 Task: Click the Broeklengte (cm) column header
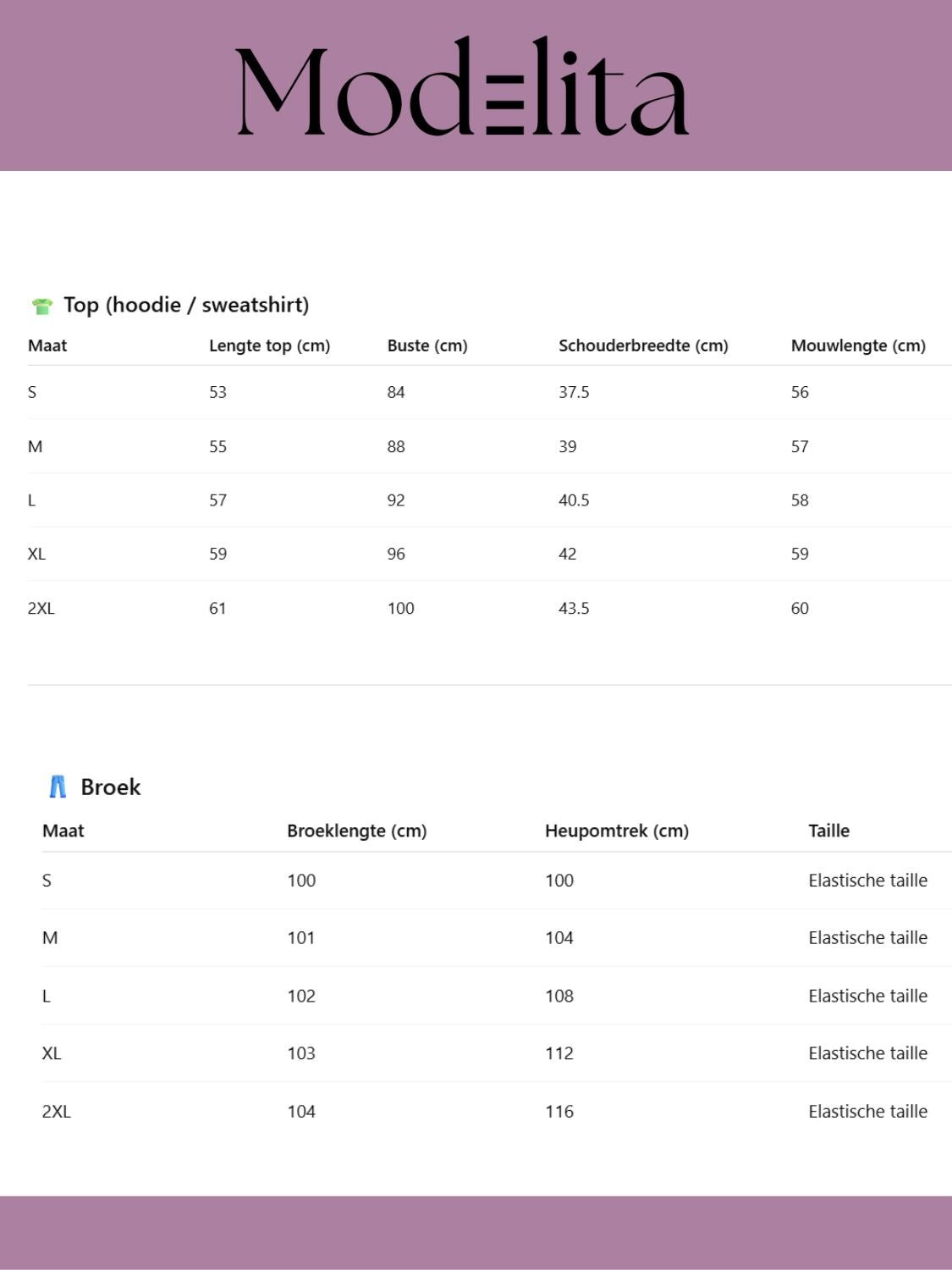[356, 831]
